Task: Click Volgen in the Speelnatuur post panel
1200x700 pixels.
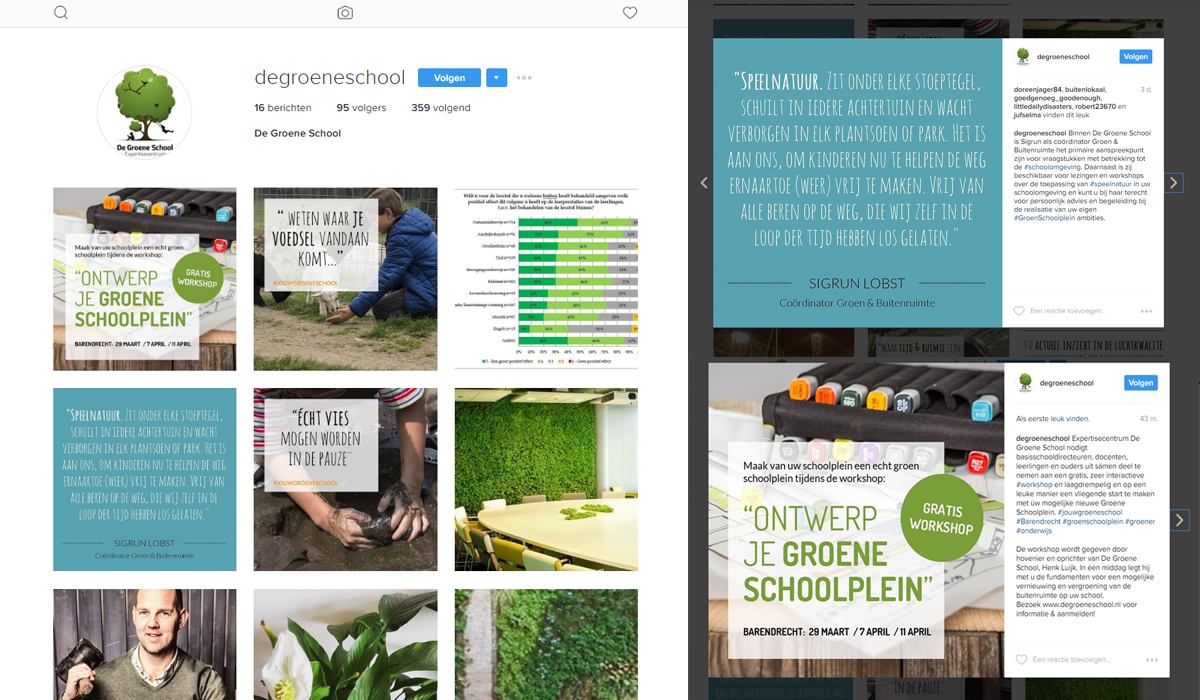Action: (x=1136, y=57)
